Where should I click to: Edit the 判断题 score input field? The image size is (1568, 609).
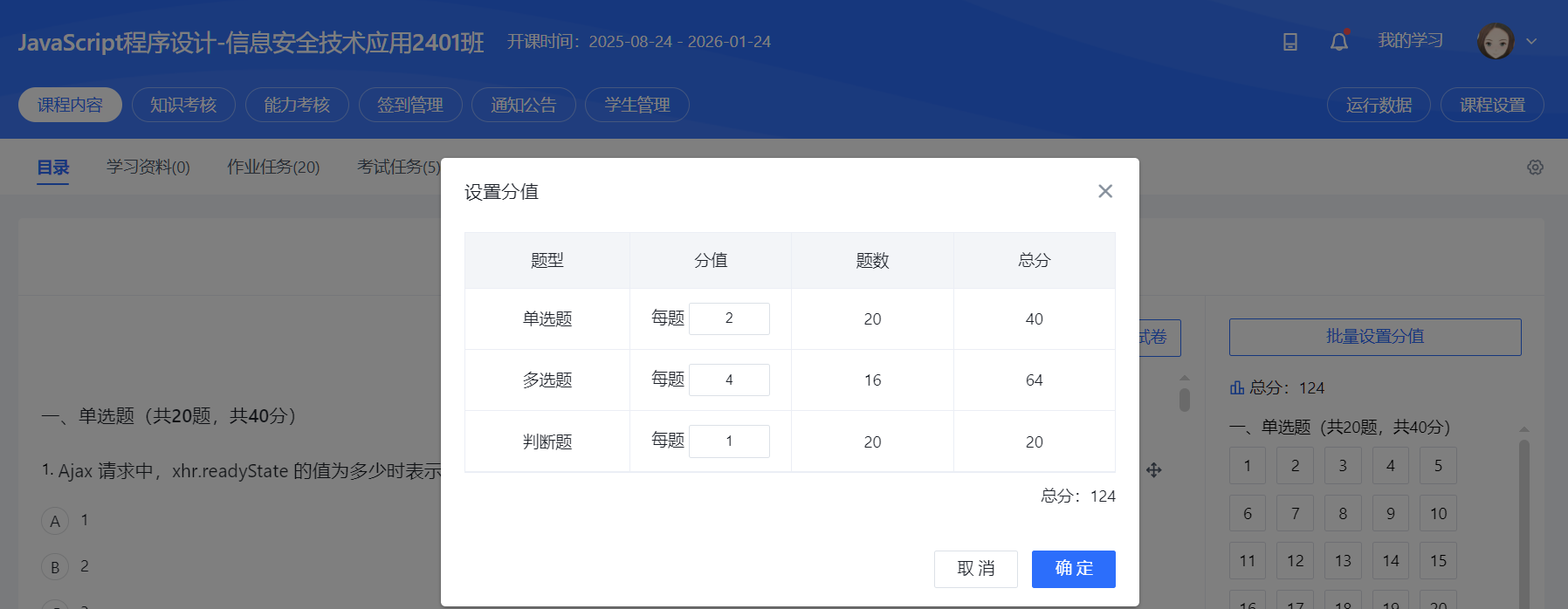(x=729, y=441)
